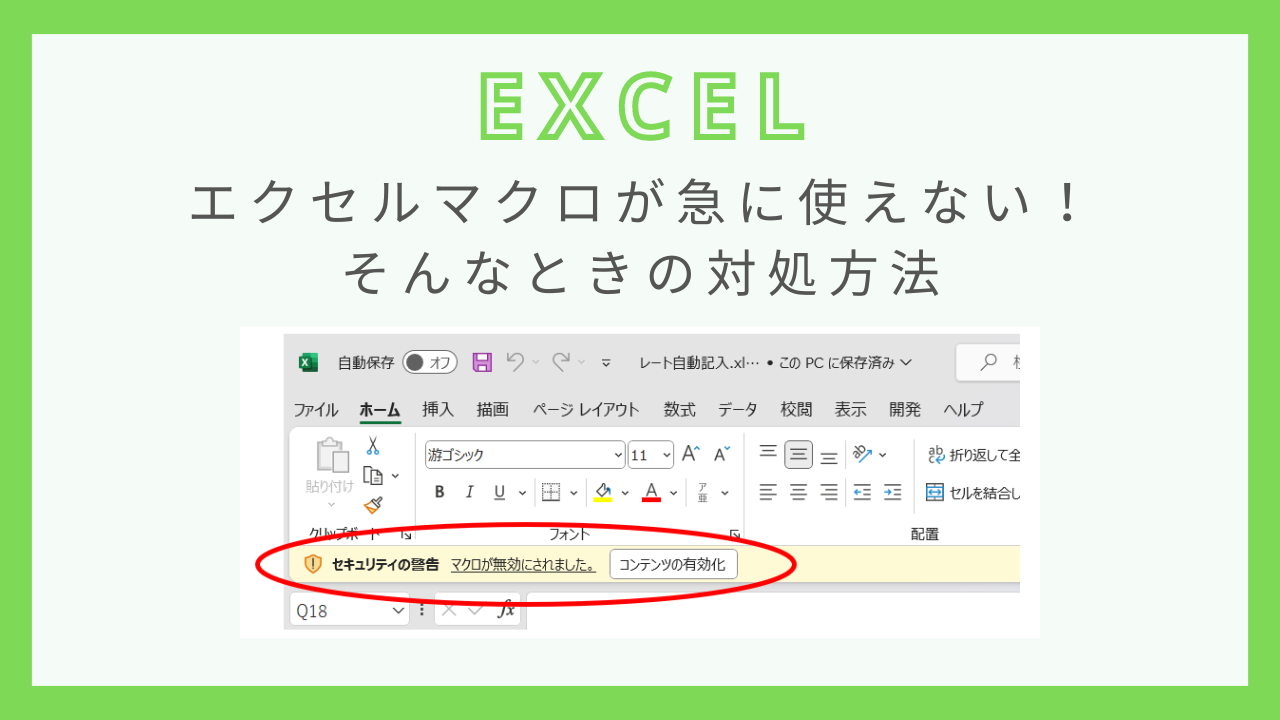Apply yellow fill color bucket
This screenshot has height=720, width=1280.
tap(603, 492)
